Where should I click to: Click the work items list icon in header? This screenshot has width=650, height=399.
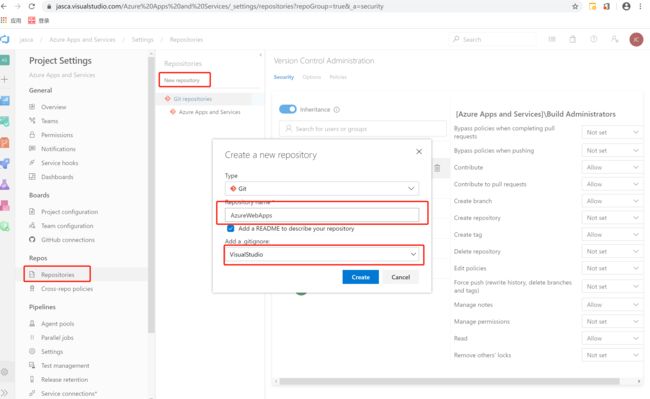tap(552, 39)
